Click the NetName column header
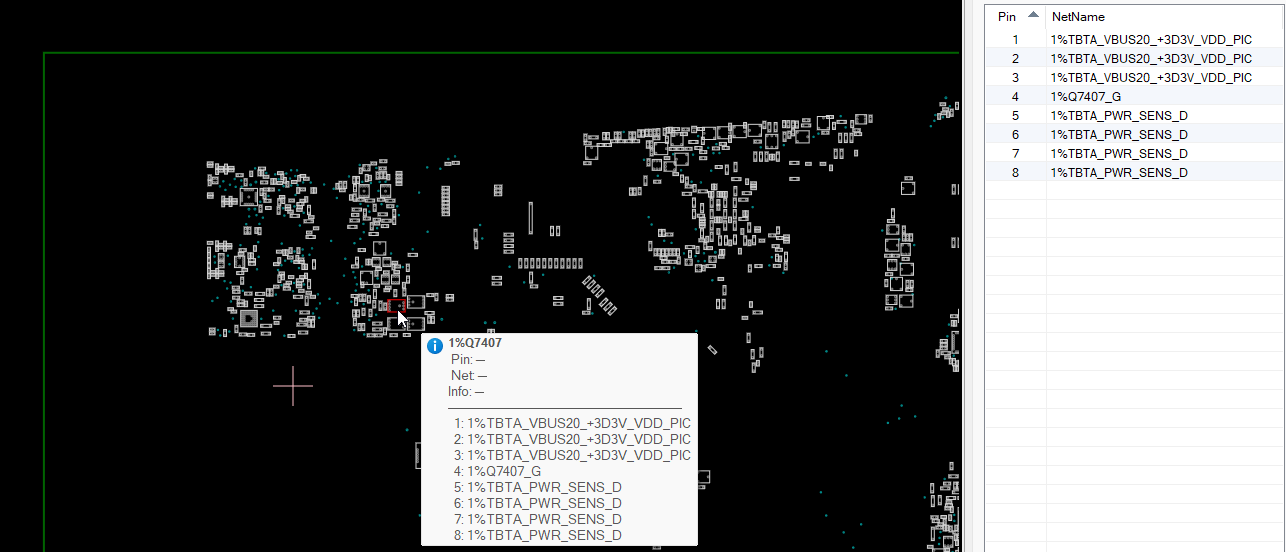Screen dimensions: 1286x552 (x=1165, y=16)
